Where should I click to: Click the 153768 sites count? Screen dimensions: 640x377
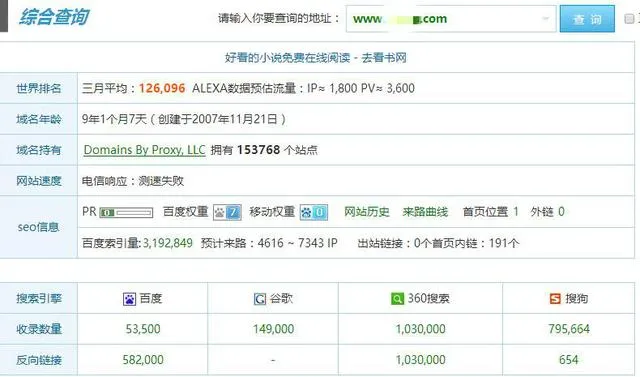[258, 150]
